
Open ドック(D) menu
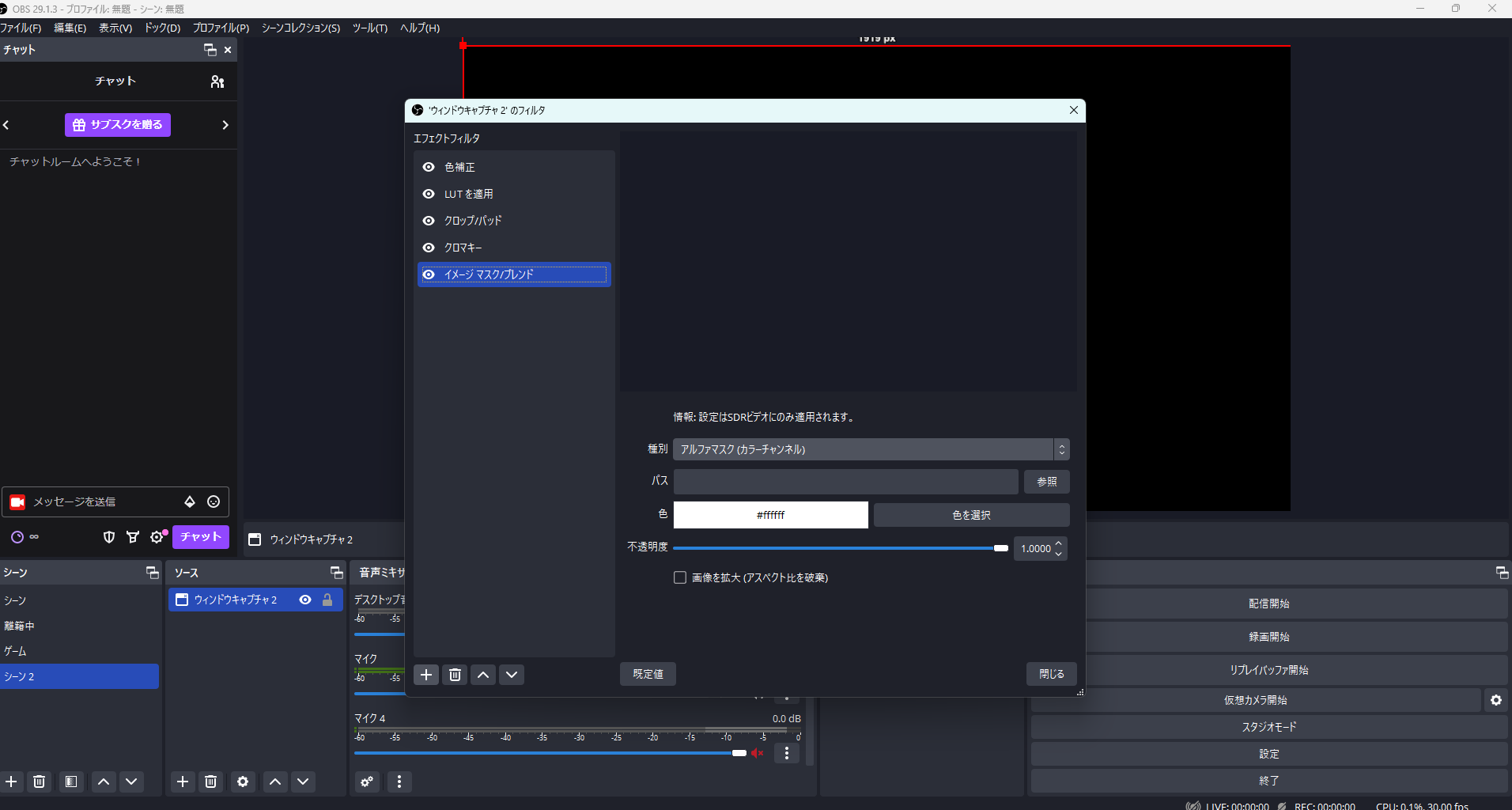(x=162, y=28)
